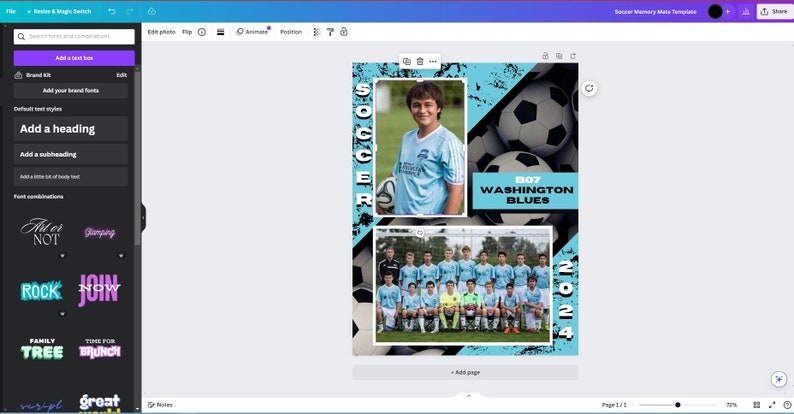Click Animate in the toolbar
Viewport: 794px width, 414px height.
(x=252, y=32)
